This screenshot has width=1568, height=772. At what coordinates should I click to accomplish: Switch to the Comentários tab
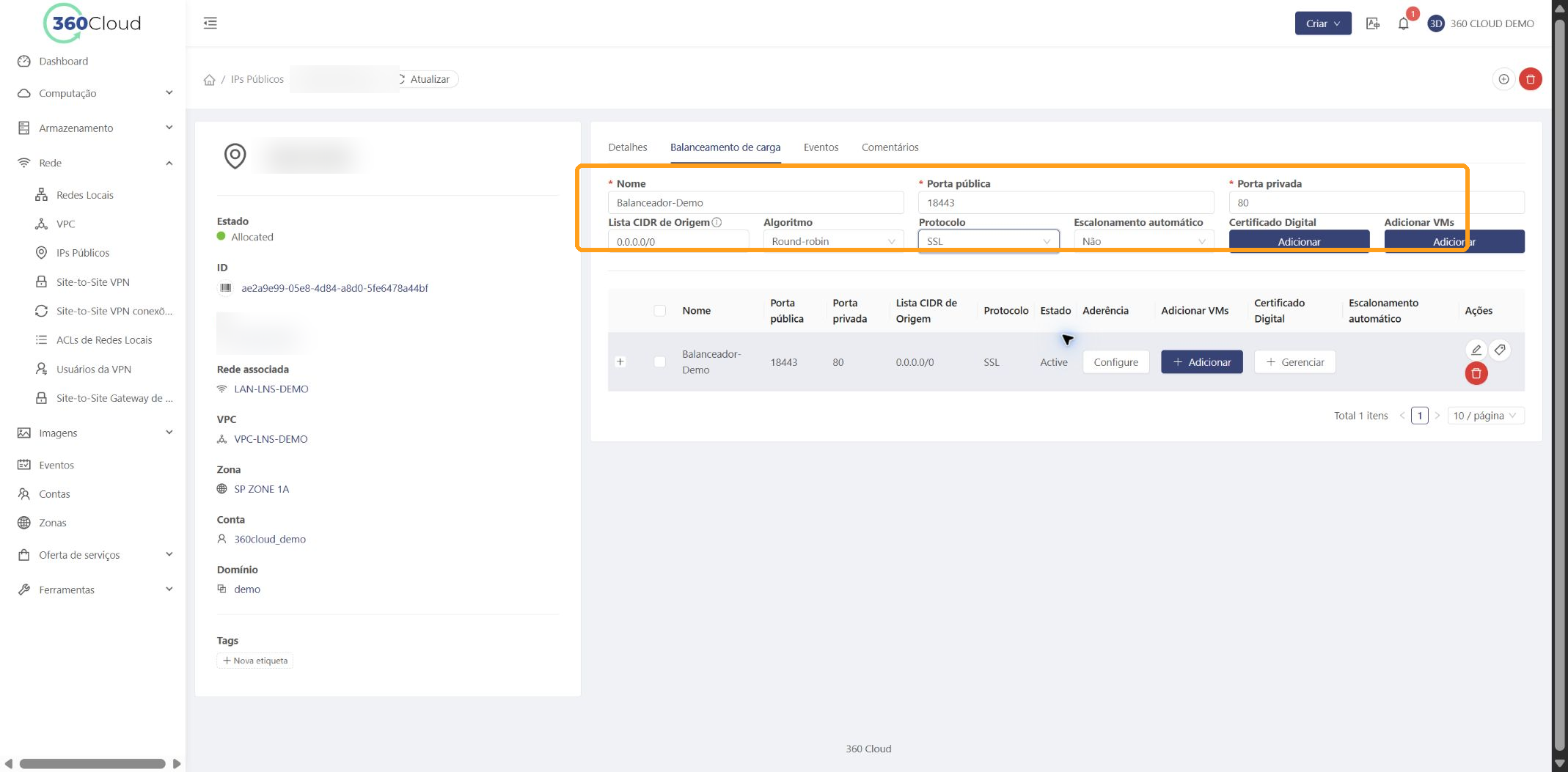click(x=890, y=147)
